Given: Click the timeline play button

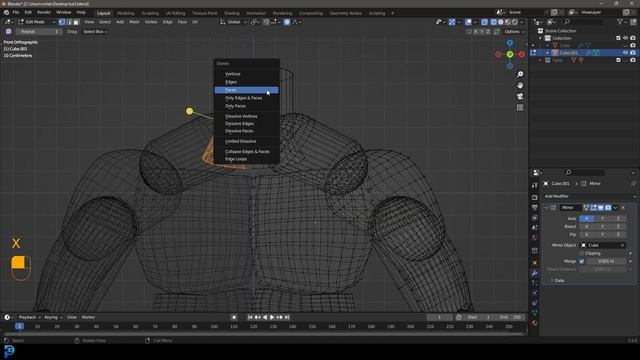Looking at the screenshot, I should (272, 317).
